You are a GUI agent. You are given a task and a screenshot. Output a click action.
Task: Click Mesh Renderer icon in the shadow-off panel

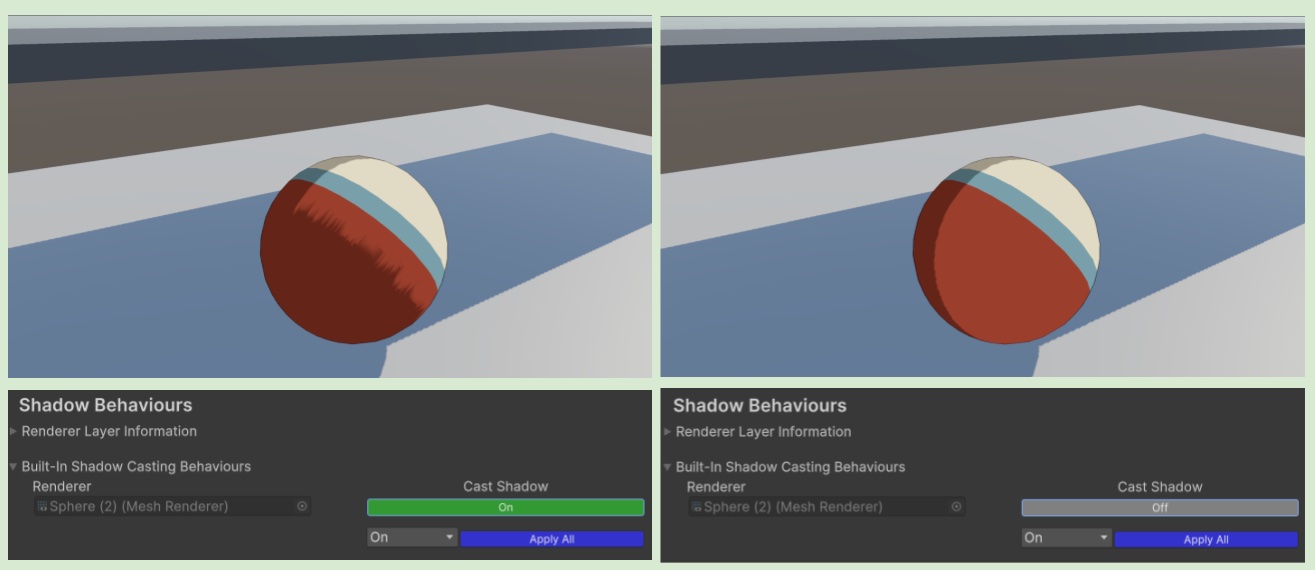pyautogui.click(x=696, y=507)
